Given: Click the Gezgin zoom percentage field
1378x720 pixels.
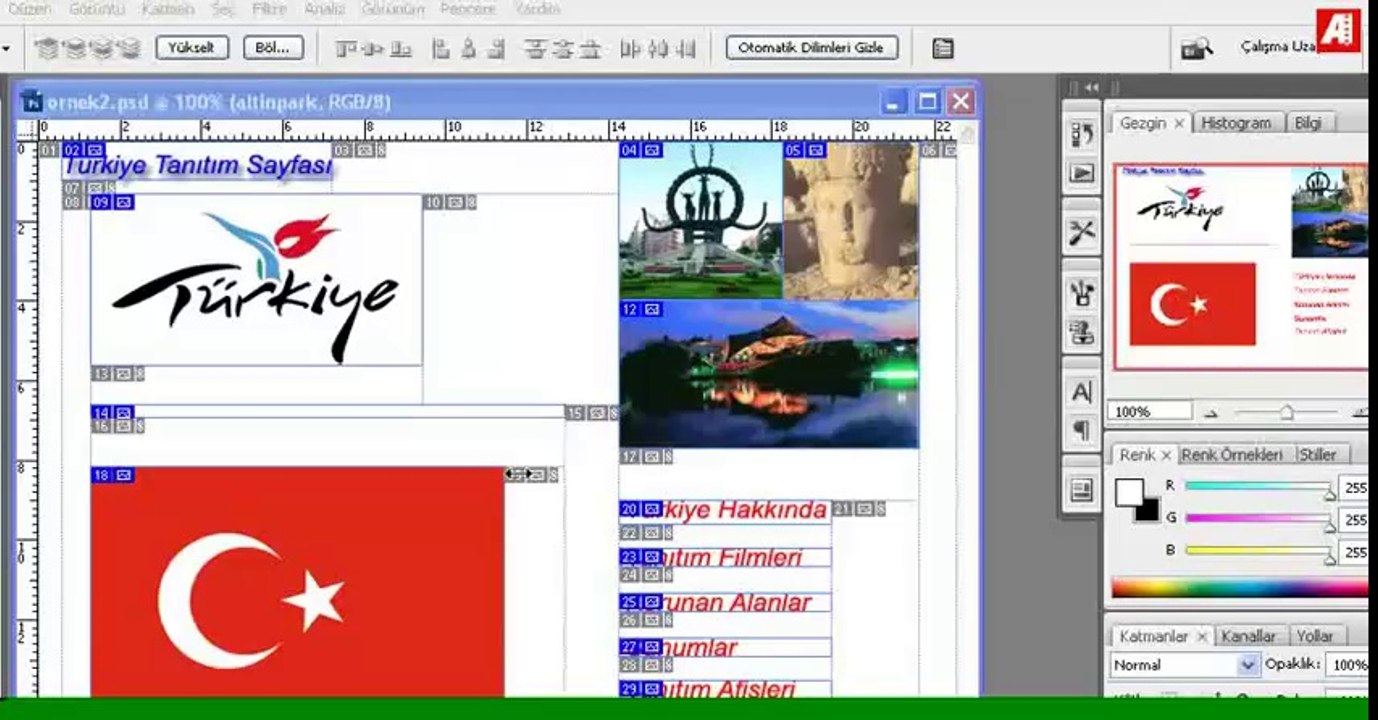Looking at the screenshot, I should point(1150,412).
